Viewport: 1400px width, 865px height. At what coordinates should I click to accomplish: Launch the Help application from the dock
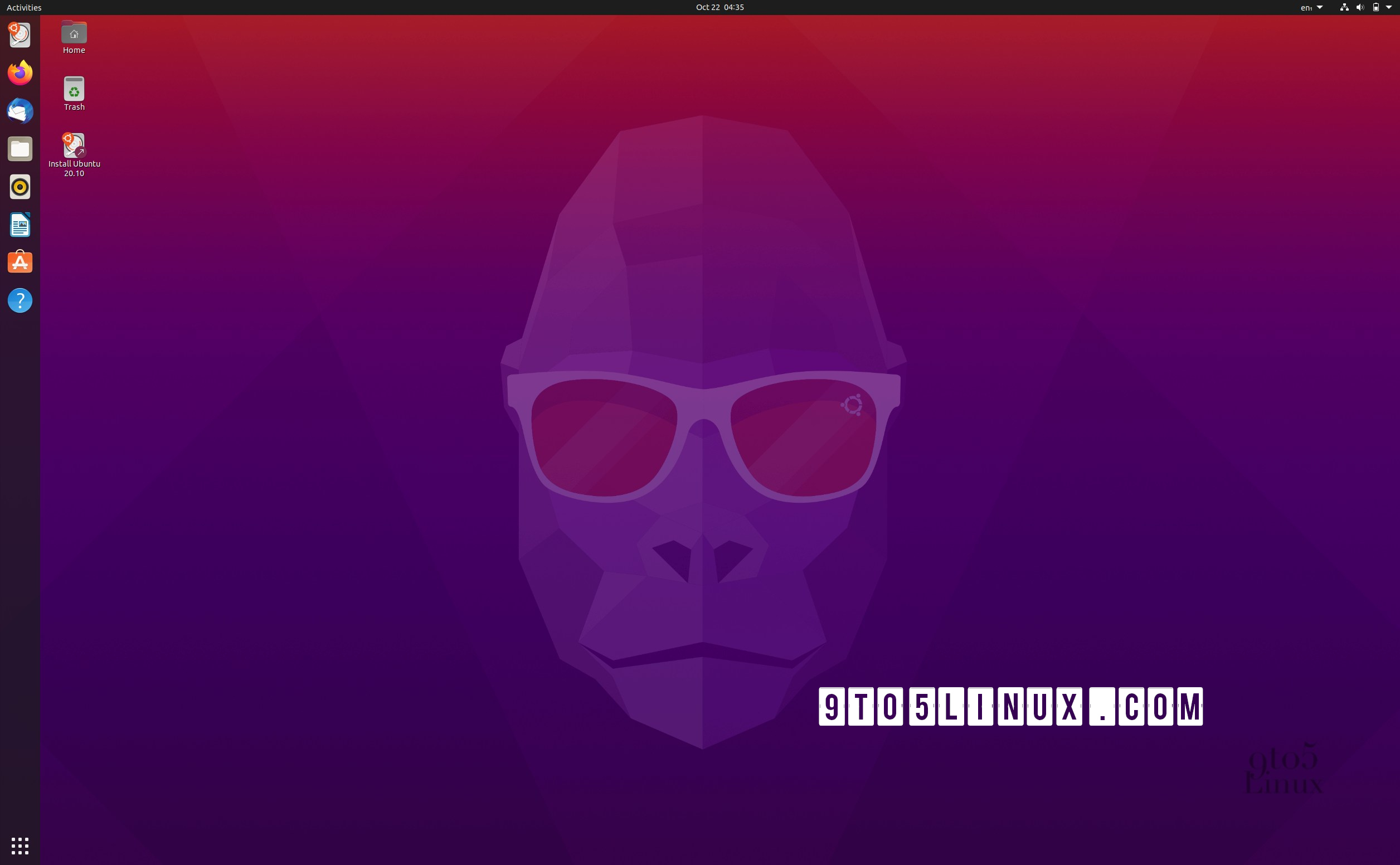[20, 300]
